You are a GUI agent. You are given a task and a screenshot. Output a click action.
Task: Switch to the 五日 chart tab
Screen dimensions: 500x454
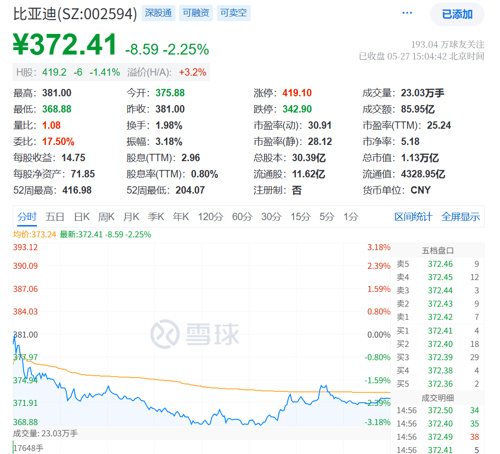click(x=55, y=217)
